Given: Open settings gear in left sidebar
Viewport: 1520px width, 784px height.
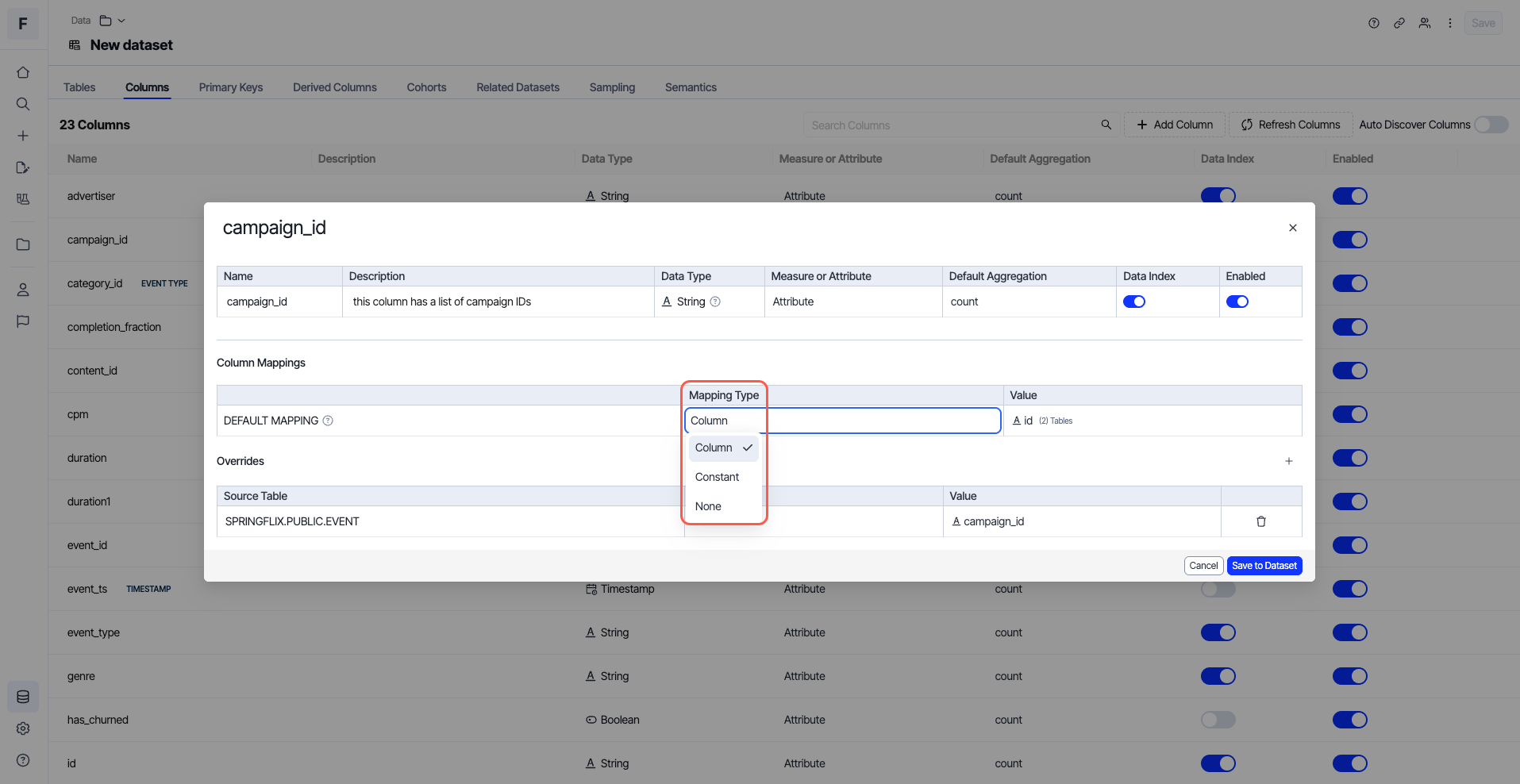Looking at the screenshot, I should 23,728.
